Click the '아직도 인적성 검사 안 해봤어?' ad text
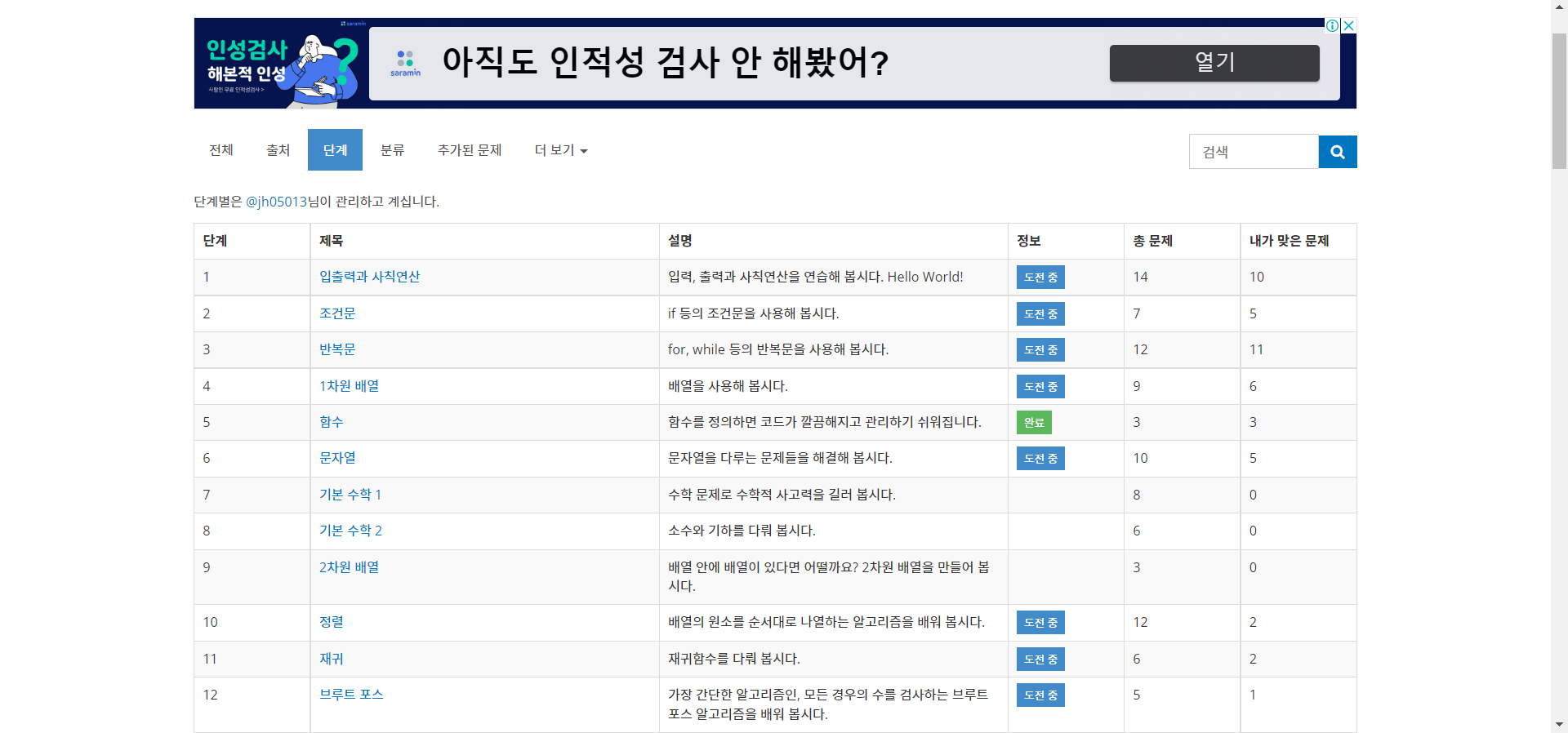This screenshot has width=1568, height=733. (666, 62)
